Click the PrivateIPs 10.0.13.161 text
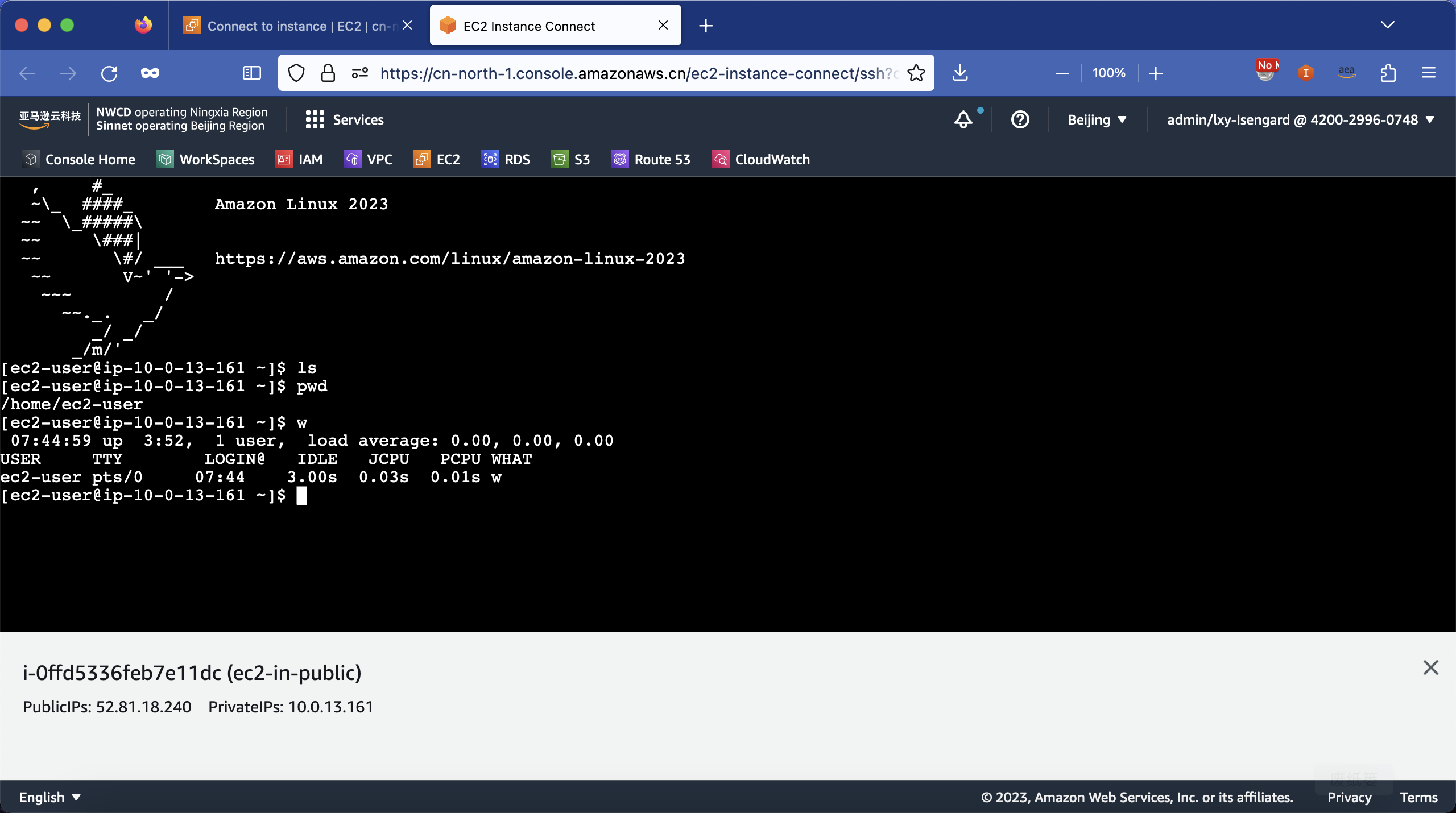Screen dimensions: 1456x813 click(x=291, y=707)
